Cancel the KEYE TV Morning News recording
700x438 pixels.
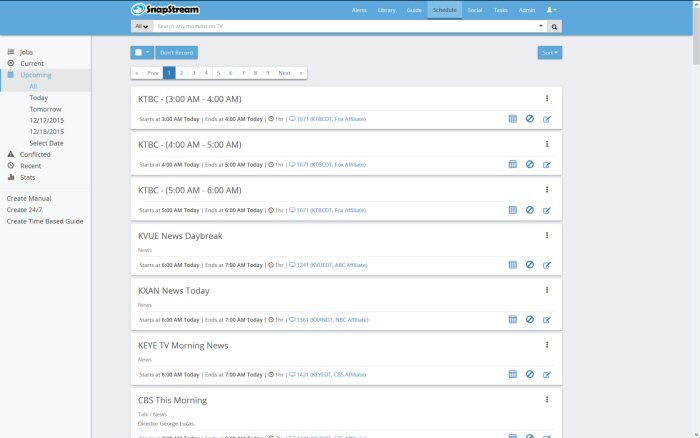pyautogui.click(x=529, y=374)
